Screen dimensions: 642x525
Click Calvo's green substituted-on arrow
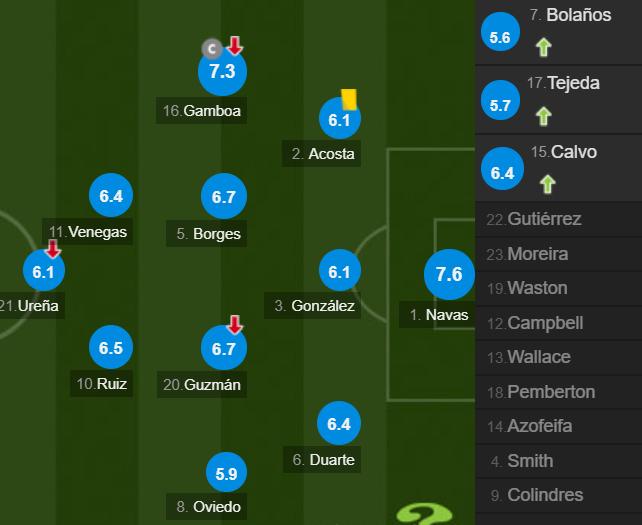pos(547,184)
